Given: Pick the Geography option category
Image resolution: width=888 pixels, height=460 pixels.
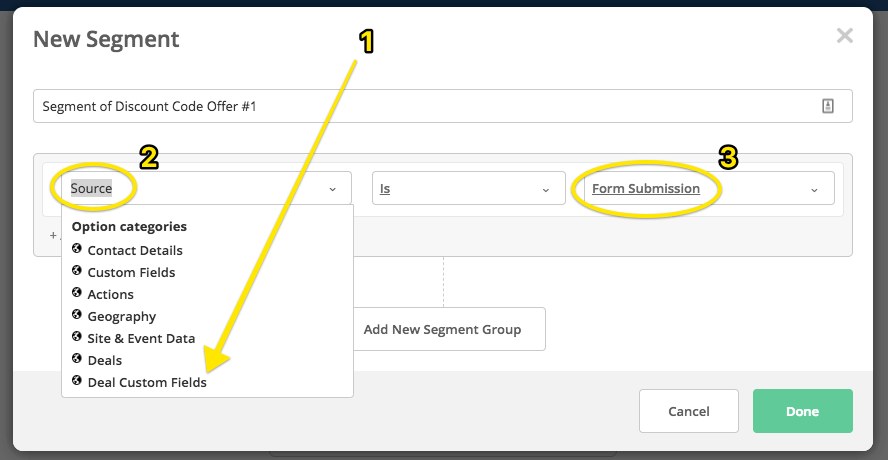Looking at the screenshot, I should pyautogui.click(x=122, y=316).
